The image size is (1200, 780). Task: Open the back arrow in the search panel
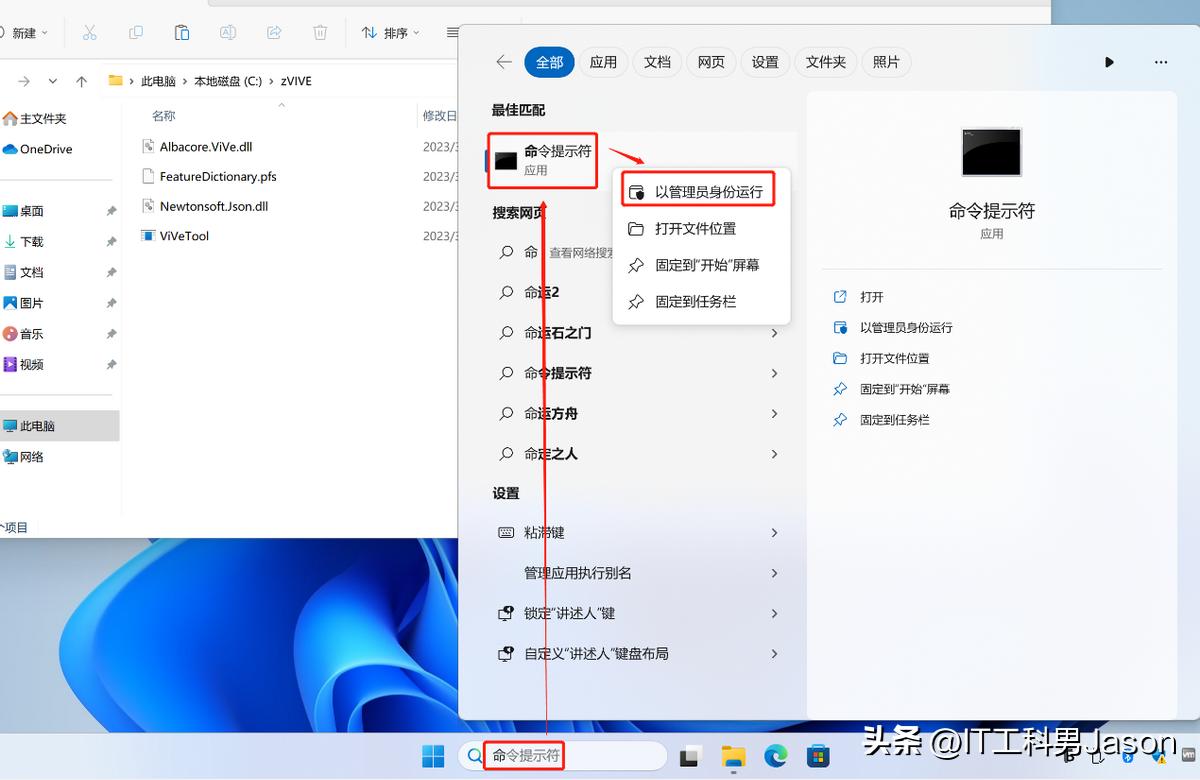(503, 61)
